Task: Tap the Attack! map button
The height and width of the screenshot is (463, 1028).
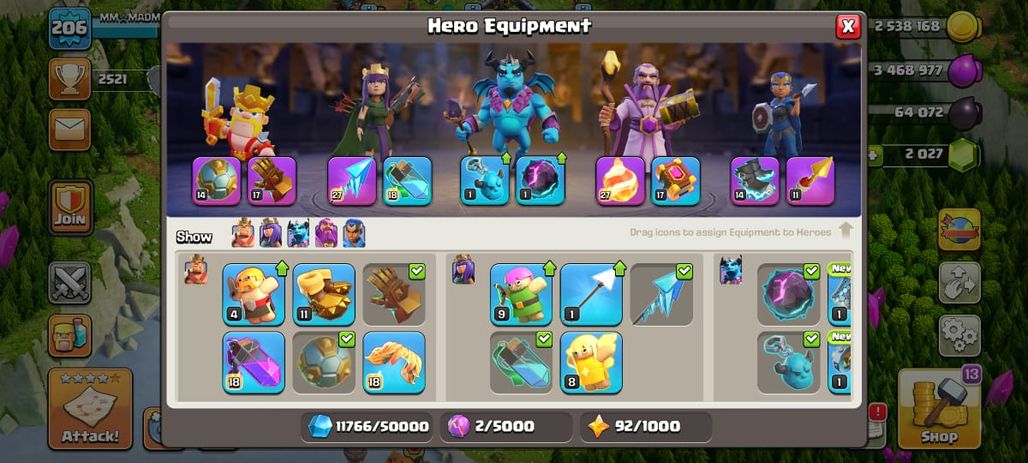Action: point(90,408)
